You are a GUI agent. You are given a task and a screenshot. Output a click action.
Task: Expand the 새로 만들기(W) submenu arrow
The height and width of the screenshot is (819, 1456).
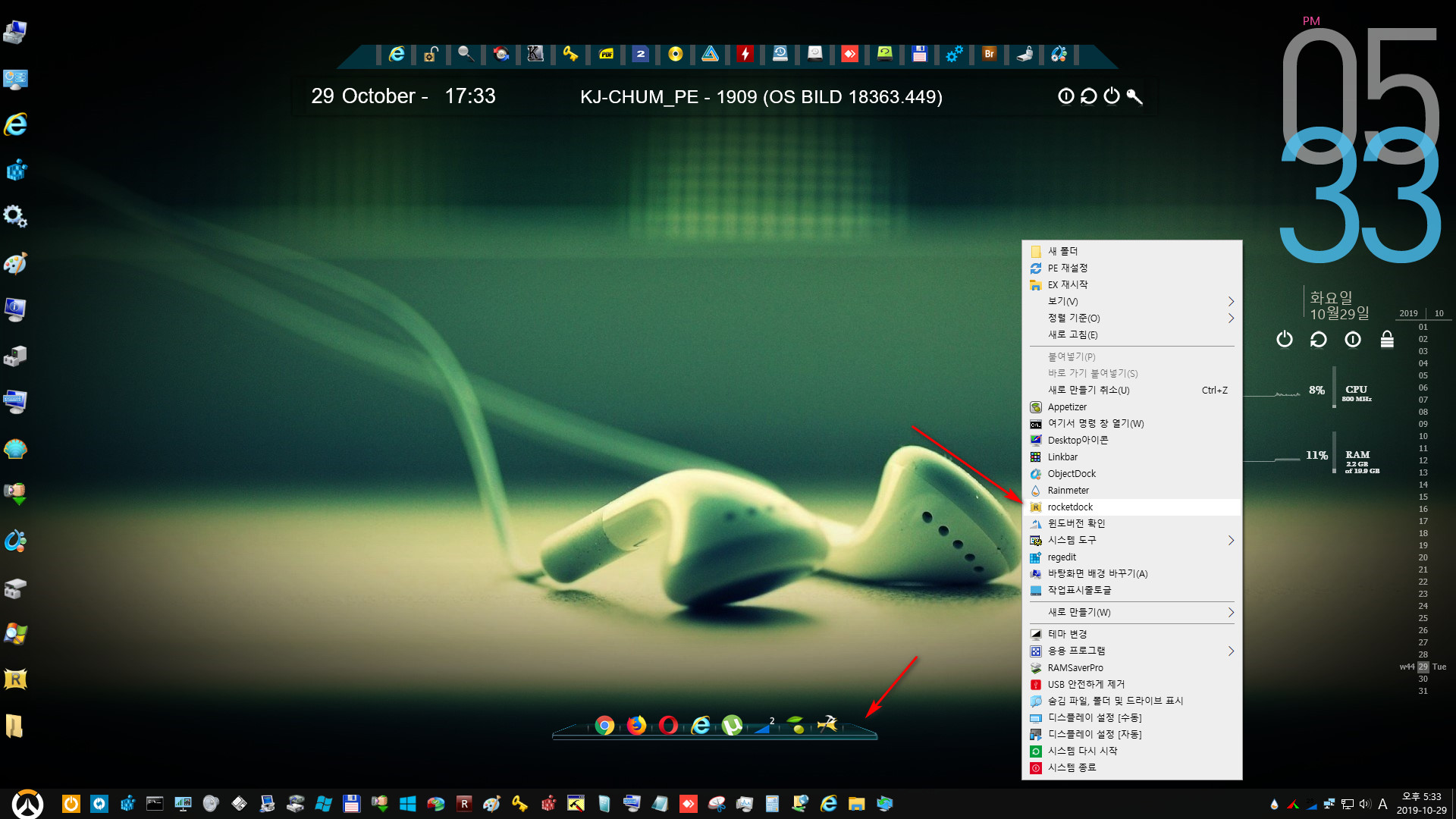tap(1231, 612)
